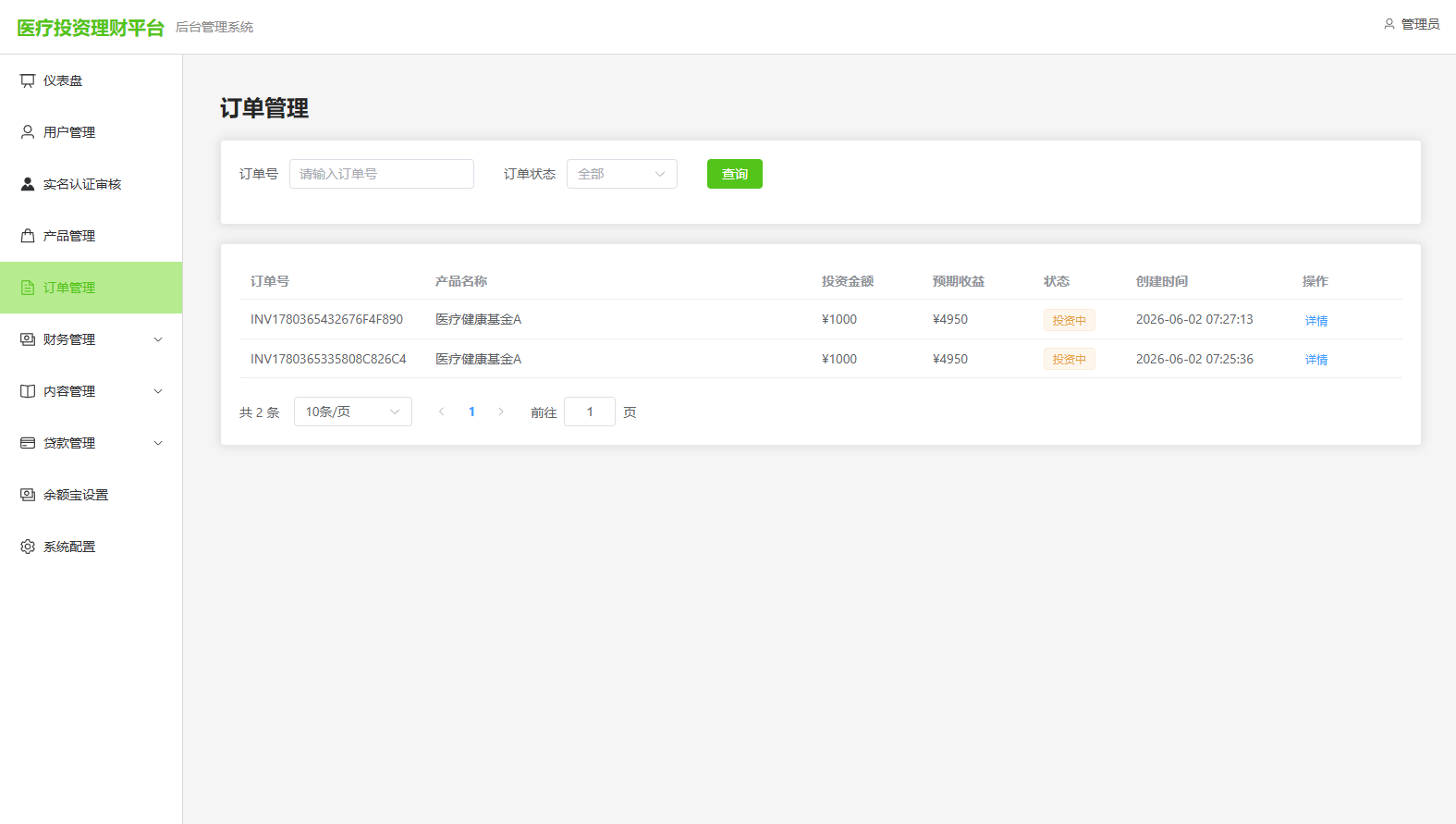The height and width of the screenshot is (824, 1456).
Task: Open the 10条/页 page size dropdown
Action: pyautogui.click(x=353, y=412)
